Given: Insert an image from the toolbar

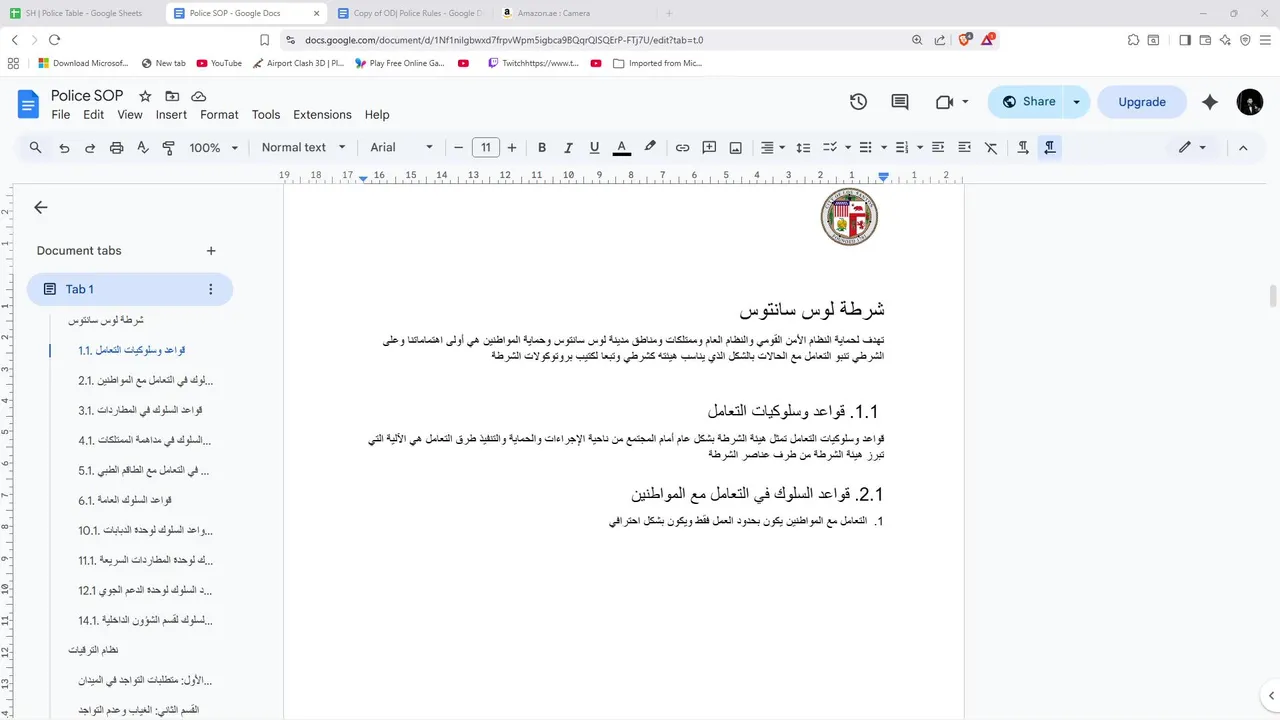Looking at the screenshot, I should click(735, 147).
